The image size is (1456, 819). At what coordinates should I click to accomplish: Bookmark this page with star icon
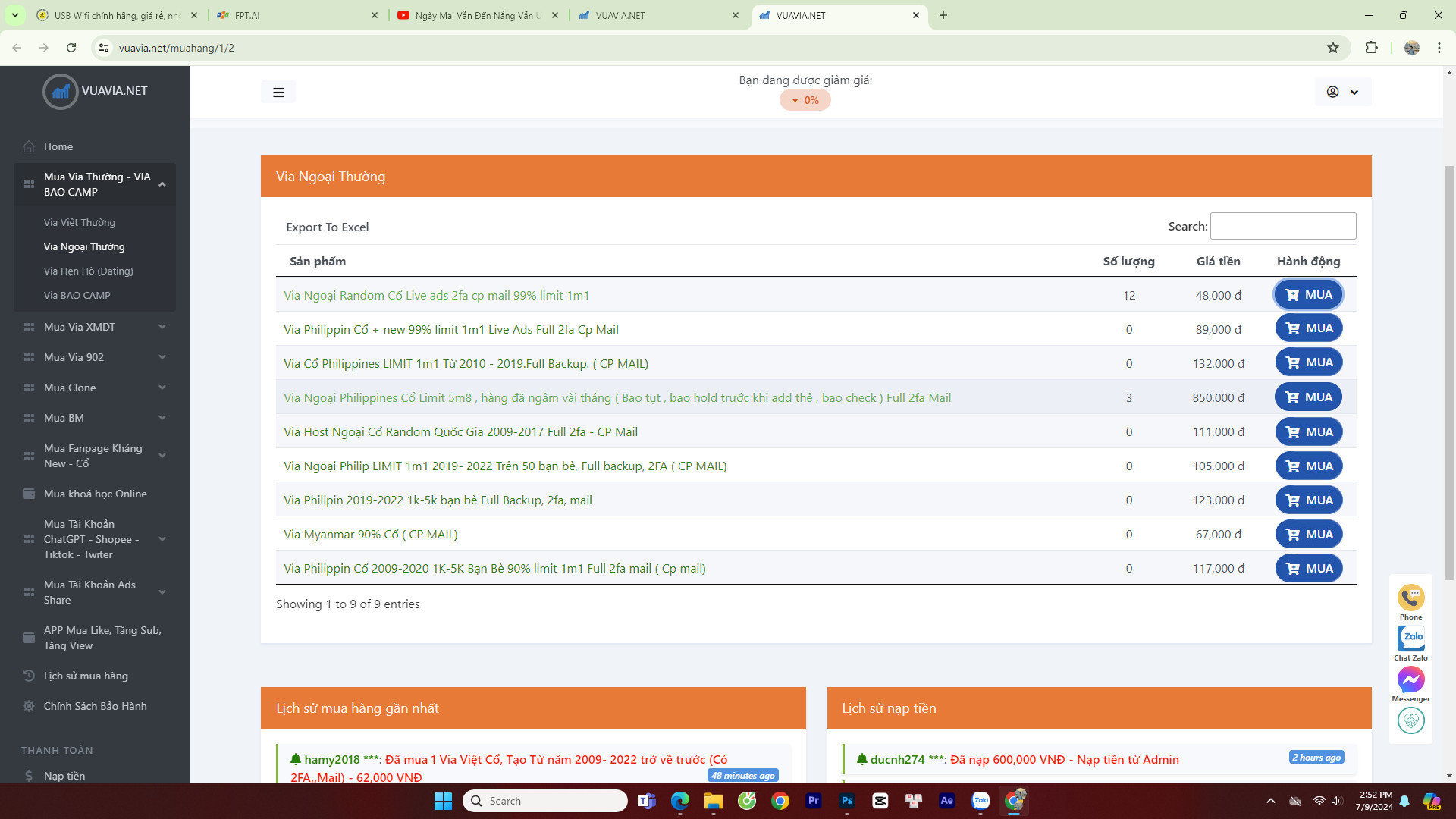[x=1333, y=48]
